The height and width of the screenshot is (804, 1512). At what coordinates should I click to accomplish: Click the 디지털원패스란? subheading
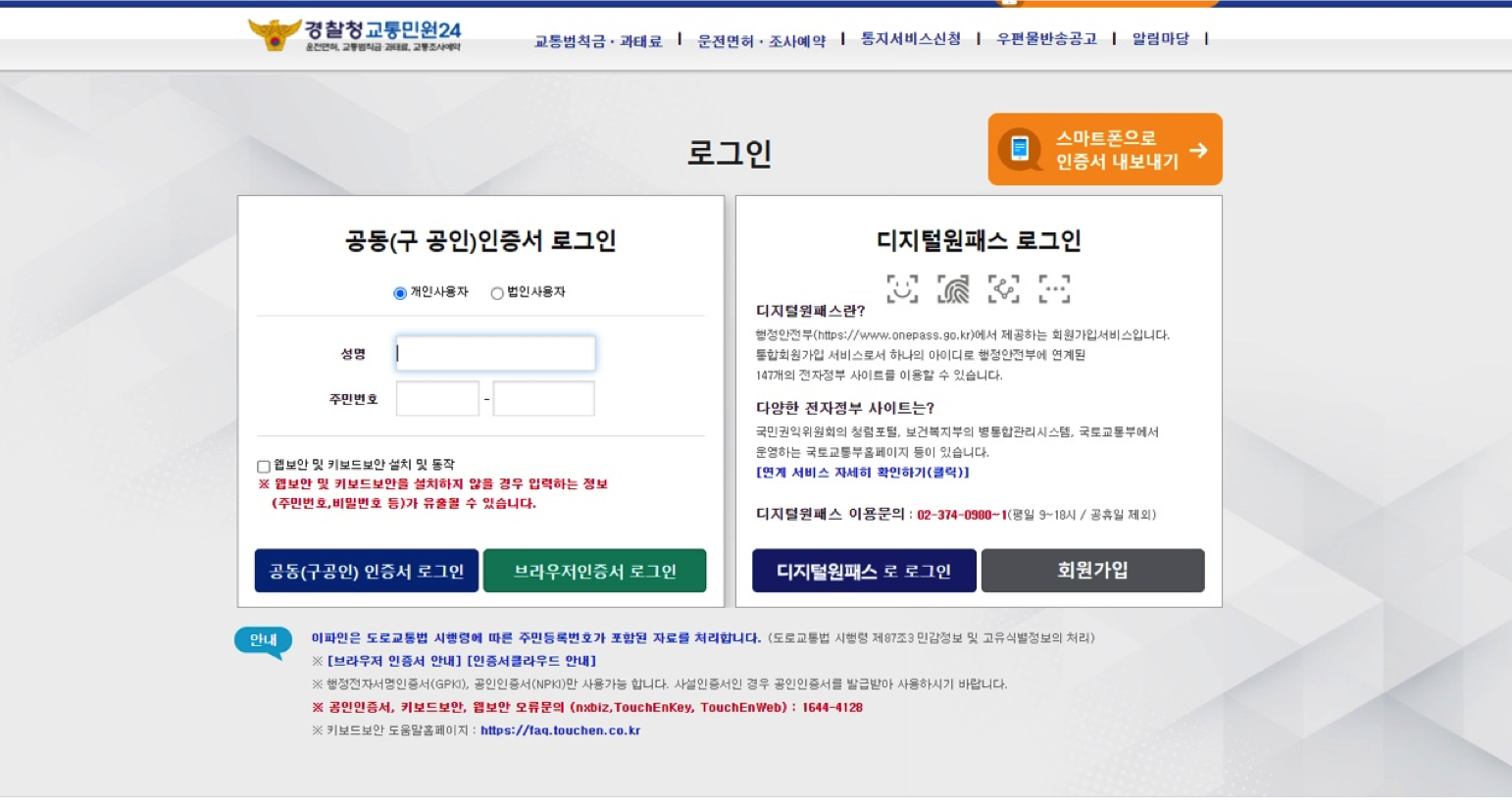[x=811, y=311]
